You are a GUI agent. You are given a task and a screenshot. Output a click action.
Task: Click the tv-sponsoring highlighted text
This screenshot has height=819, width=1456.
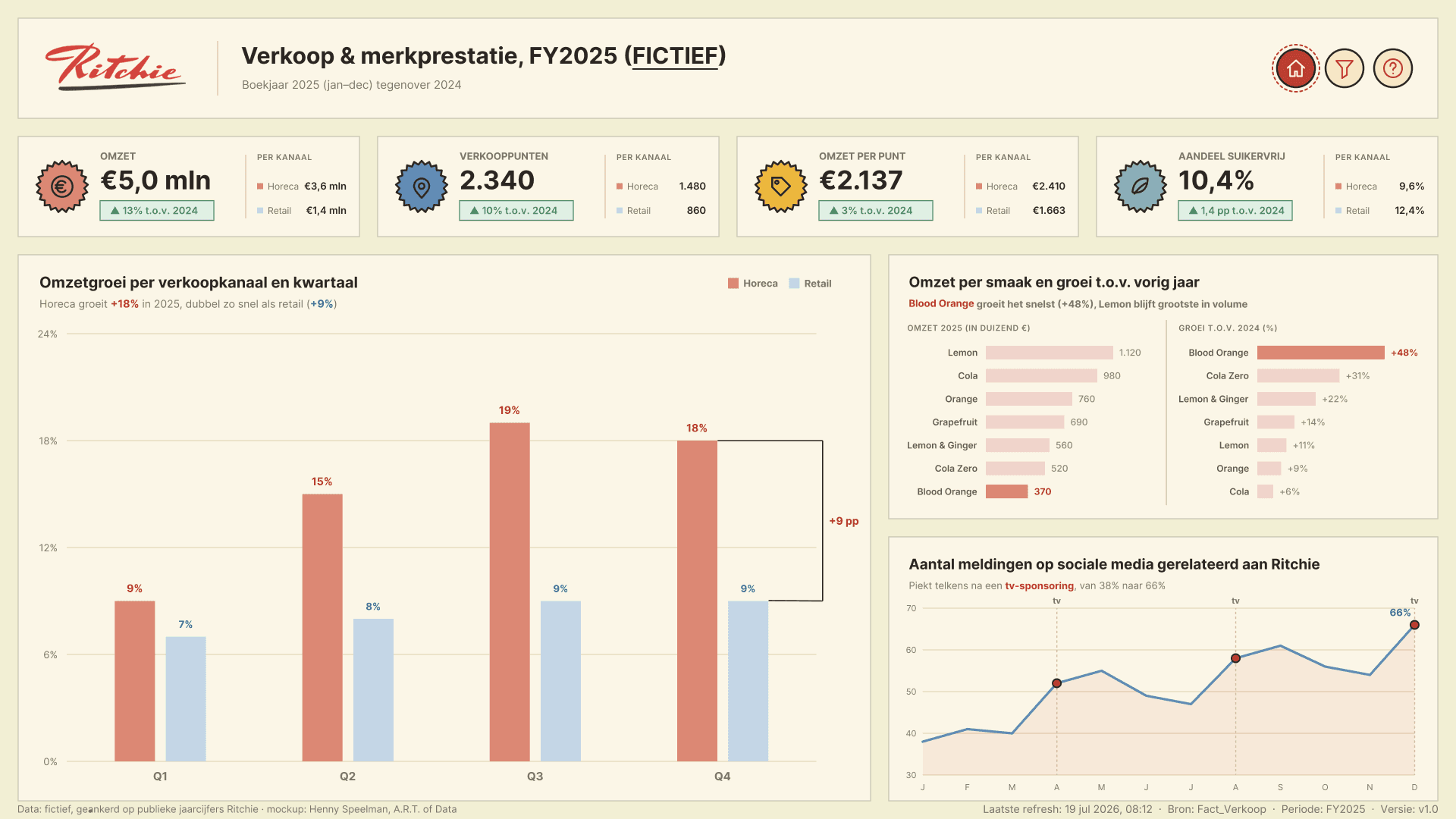[1039, 586]
